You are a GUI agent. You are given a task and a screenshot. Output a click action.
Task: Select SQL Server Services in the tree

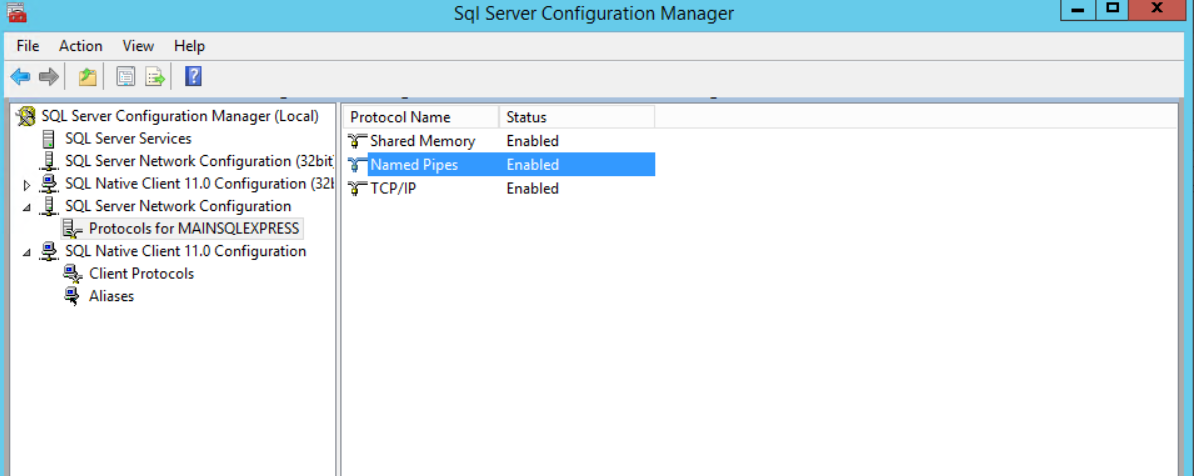pyautogui.click(x=128, y=139)
